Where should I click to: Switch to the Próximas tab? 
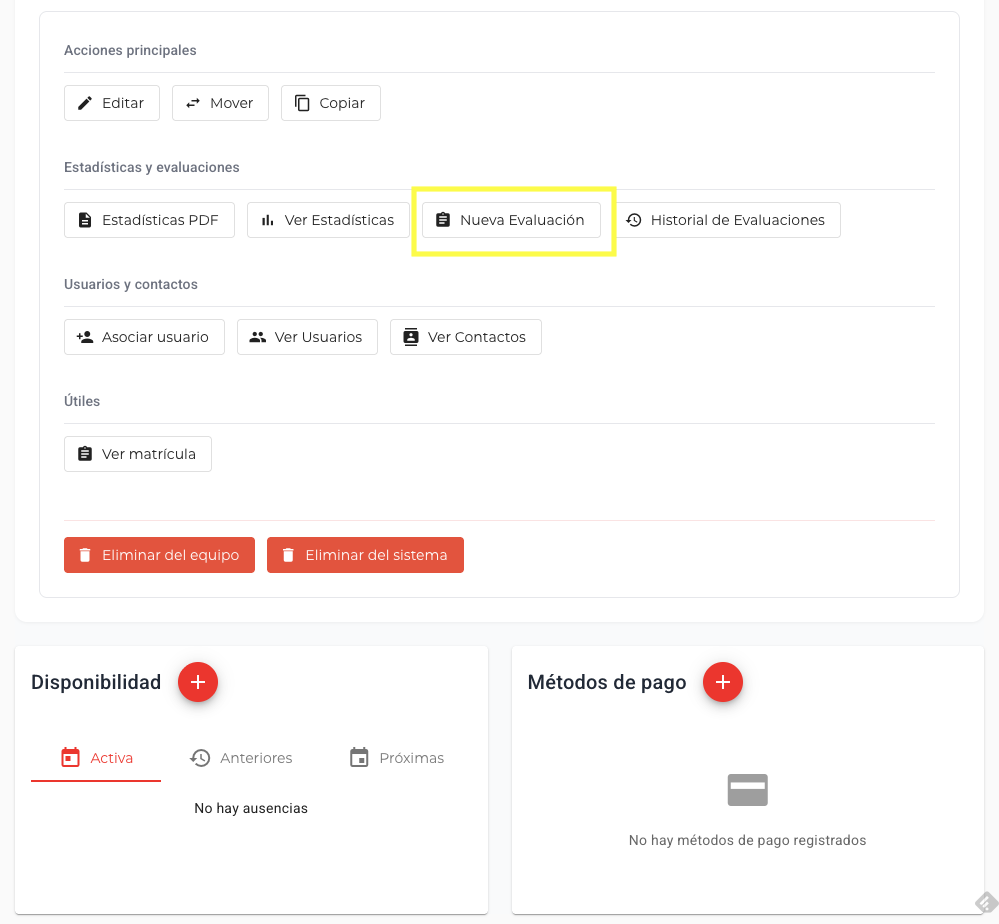coord(396,757)
